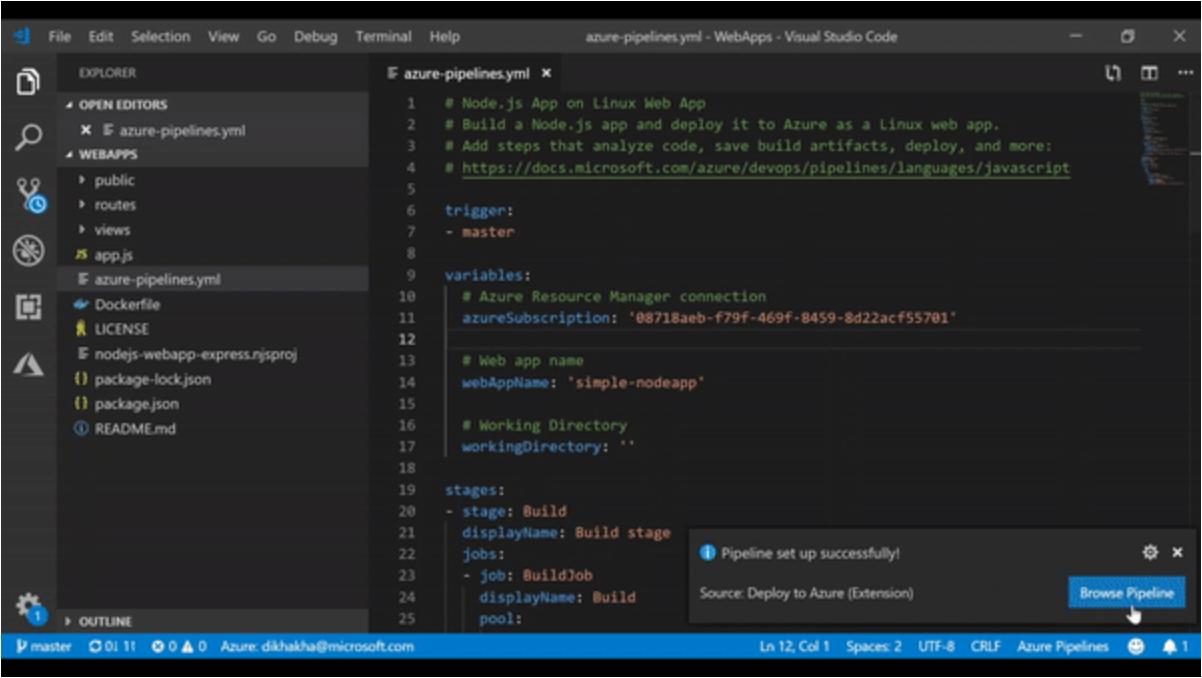Close the azure-pipelines.yml editor tab

pyautogui.click(x=546, y=73)
